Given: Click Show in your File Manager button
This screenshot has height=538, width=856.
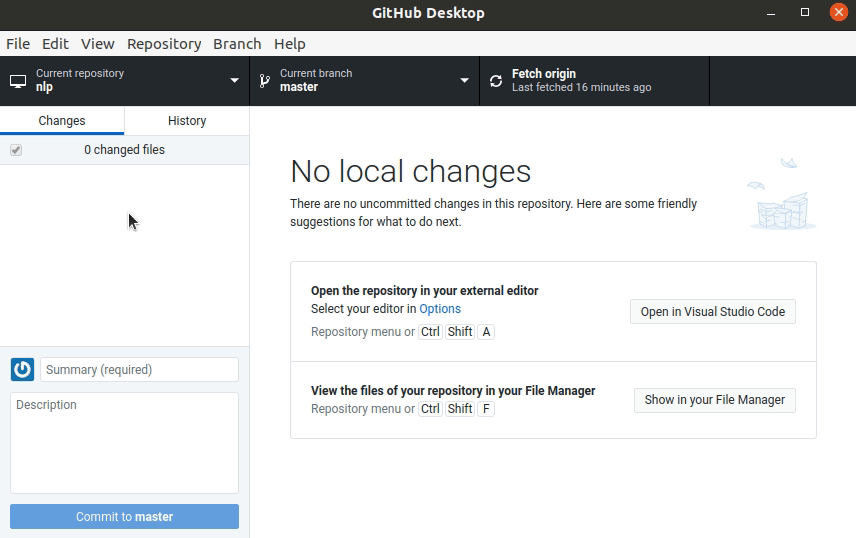Looking at the screenshot, I should pyautogui.click(x=715, y=400).
